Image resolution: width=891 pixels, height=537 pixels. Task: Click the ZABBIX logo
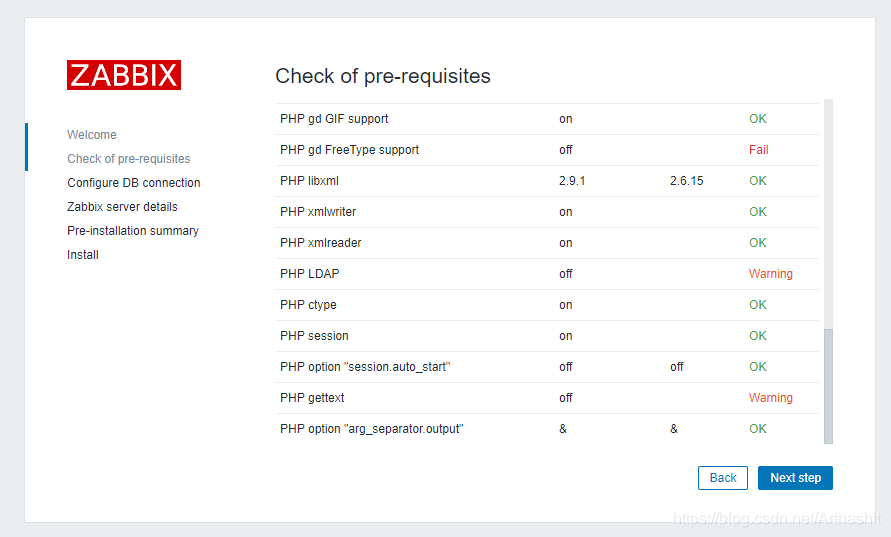pos(124,75)
